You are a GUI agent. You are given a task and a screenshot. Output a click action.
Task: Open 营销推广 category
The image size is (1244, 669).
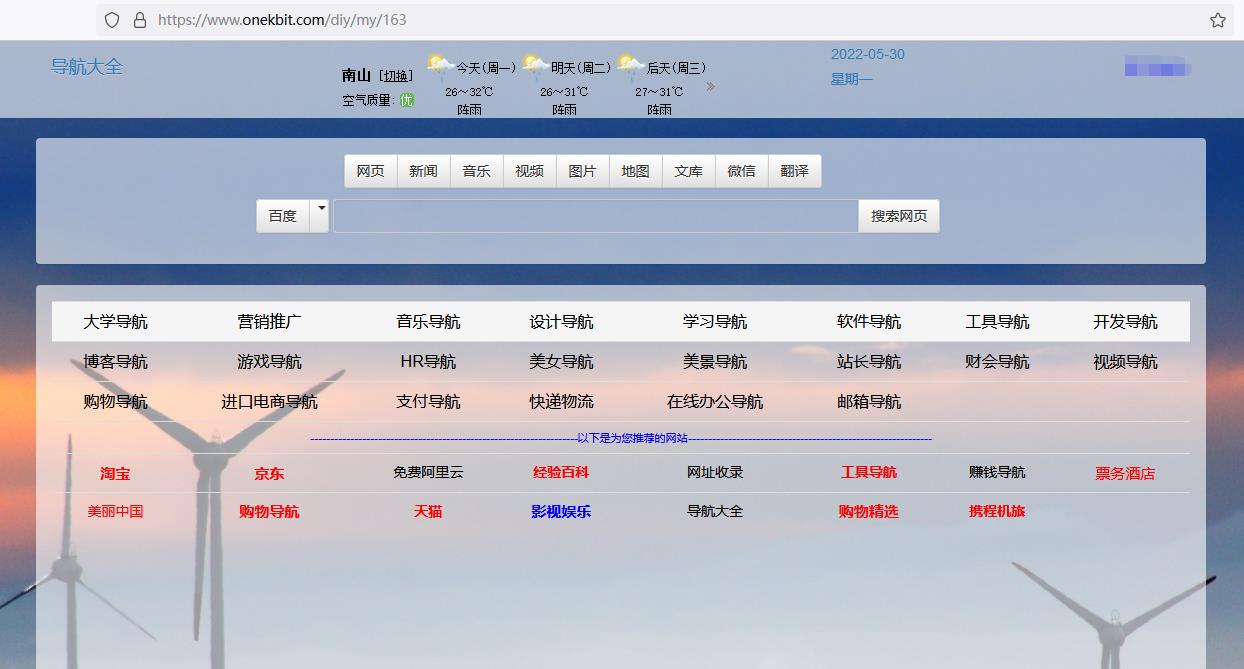(x=270, y=322)
